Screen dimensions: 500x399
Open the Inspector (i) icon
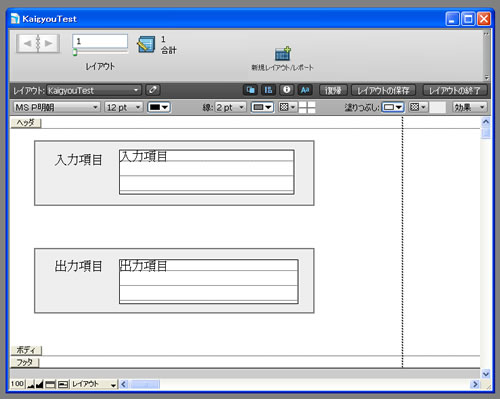[x=286, y=90]
